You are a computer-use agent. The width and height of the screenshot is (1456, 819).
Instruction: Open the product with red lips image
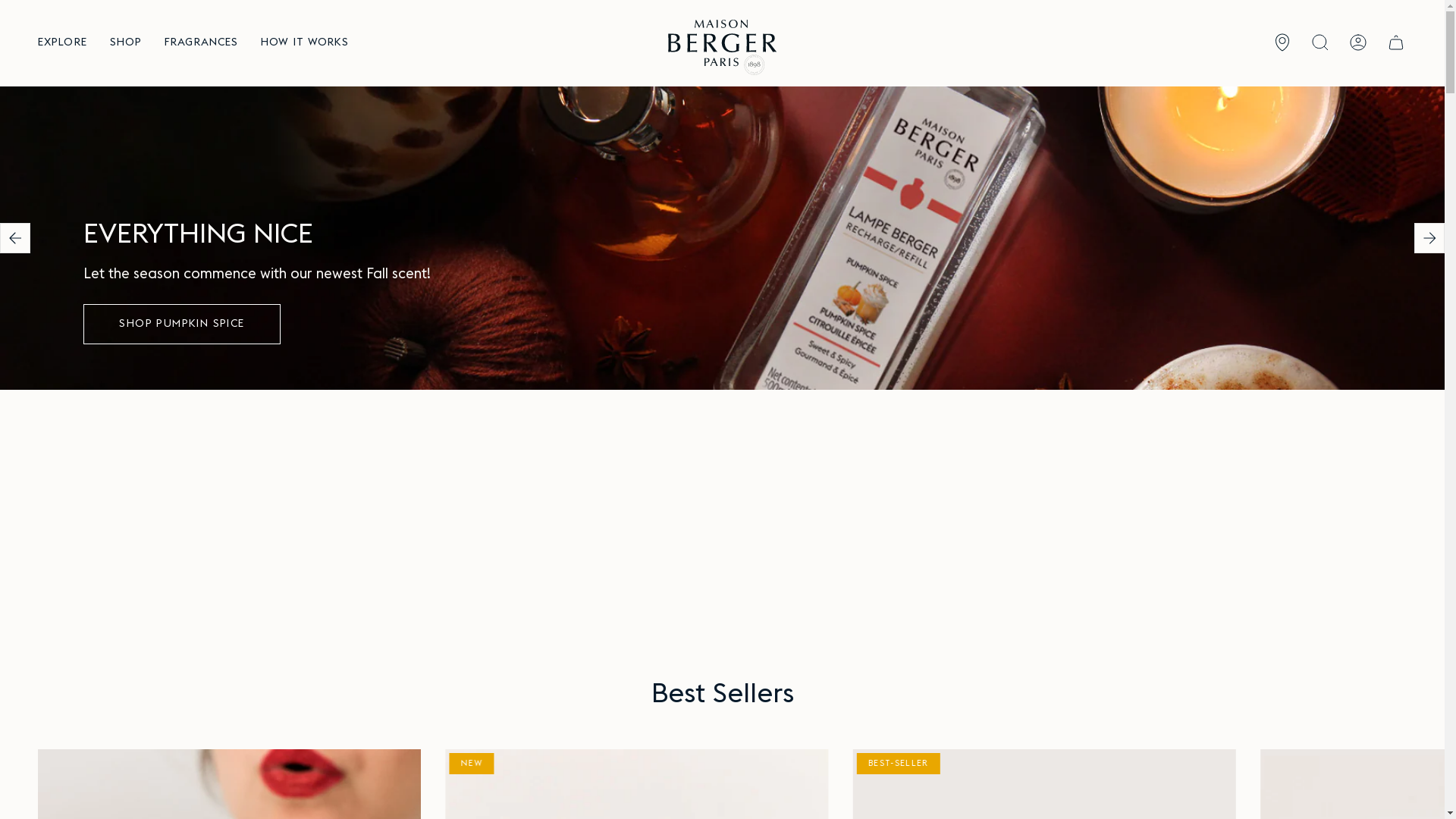click(229, 784)
